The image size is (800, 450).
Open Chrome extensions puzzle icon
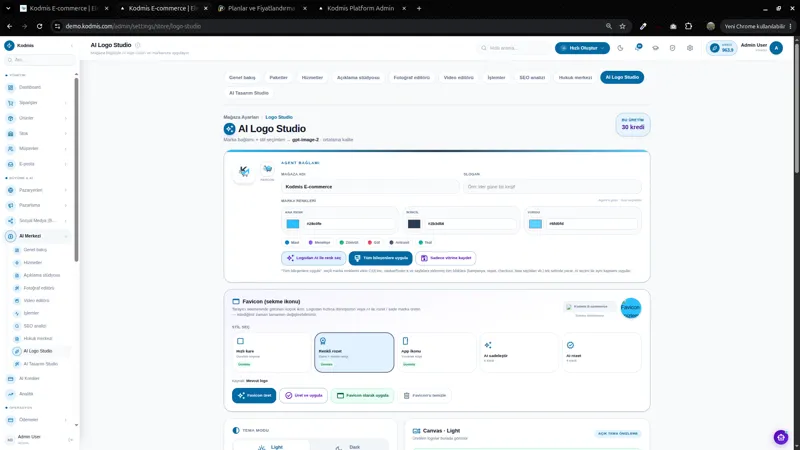click(688, 26)
